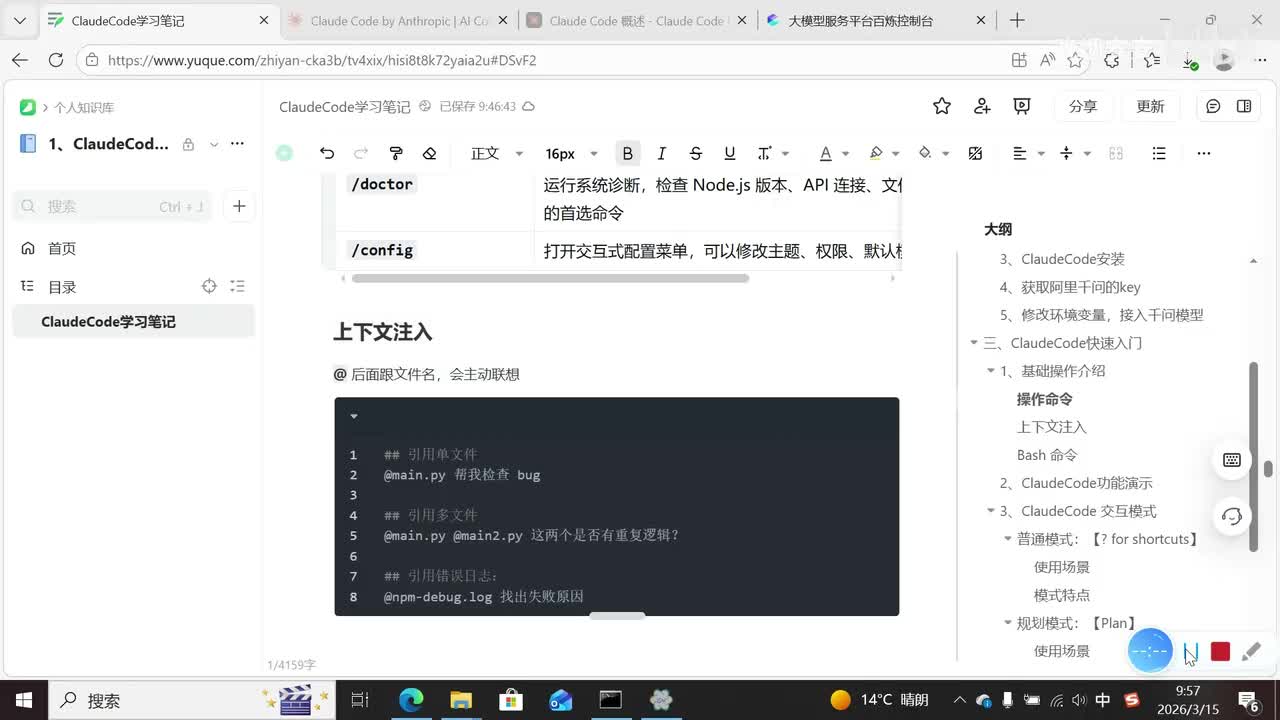Open more toolbar options (three dots)
Screen dimensions: 1280x720
coord(1204,153)
